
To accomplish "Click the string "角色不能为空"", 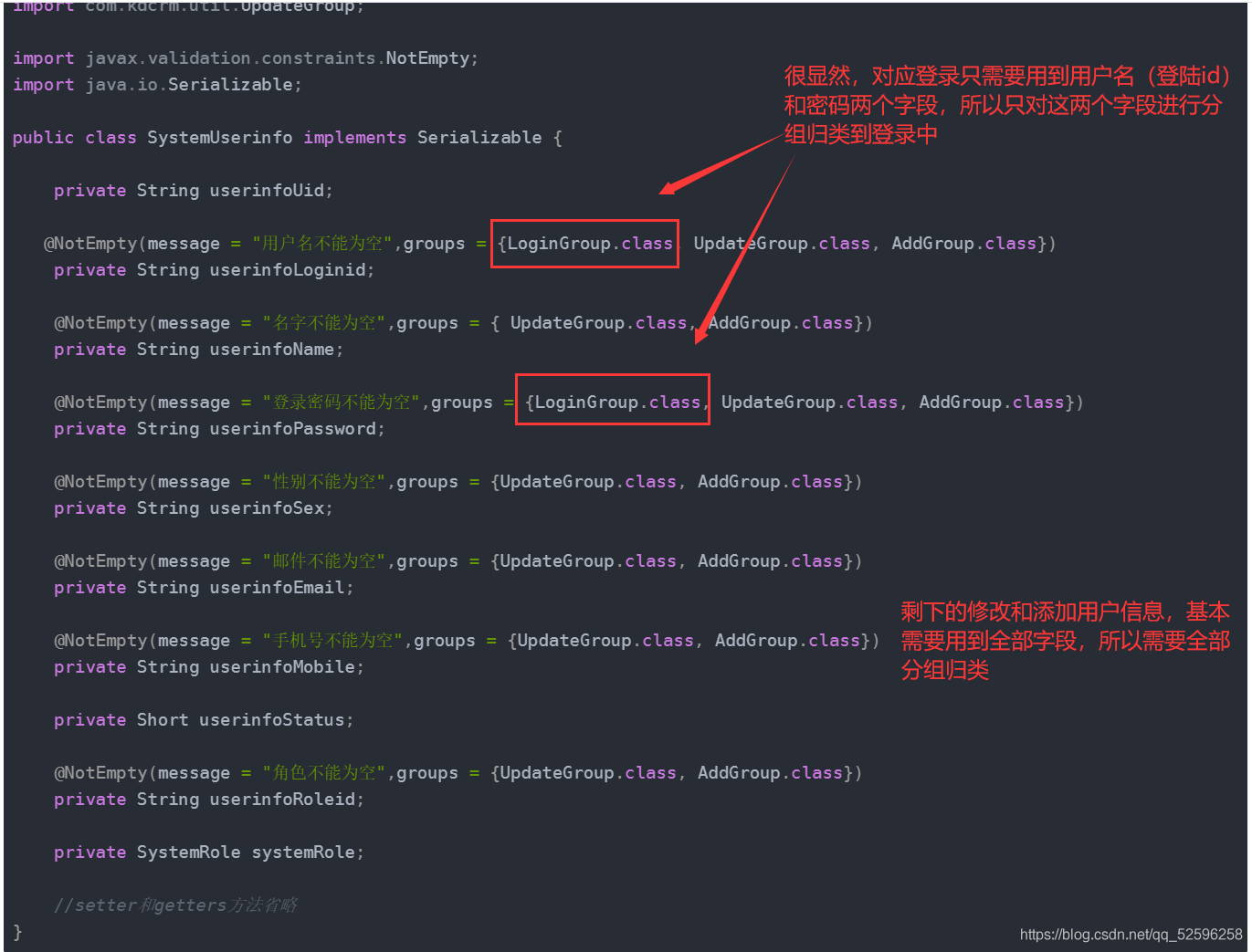I will point(324,773).
